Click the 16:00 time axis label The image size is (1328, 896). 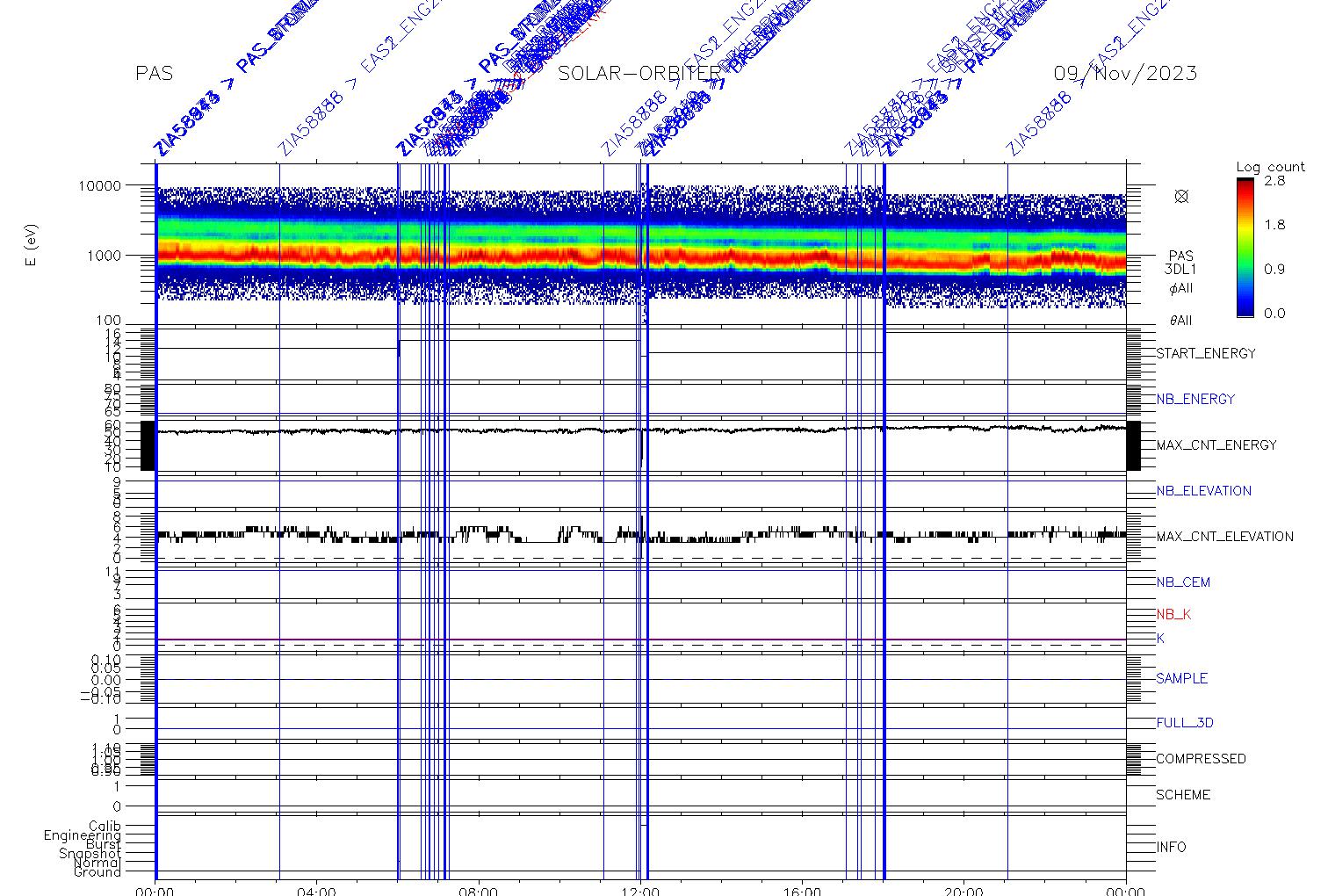[x=803, y=890]
